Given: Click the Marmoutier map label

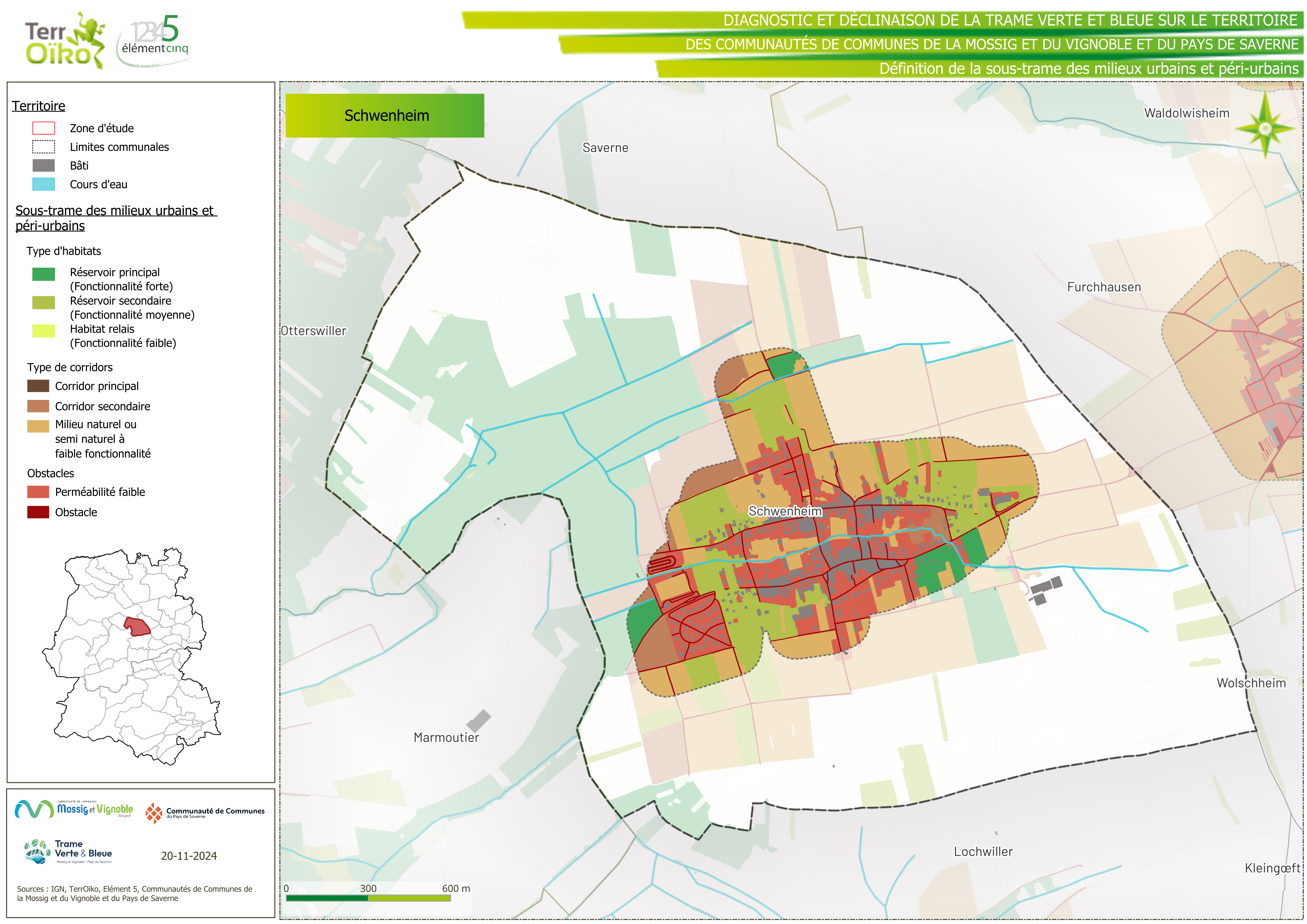Looking at the screenshot, I should click(446, 737).
